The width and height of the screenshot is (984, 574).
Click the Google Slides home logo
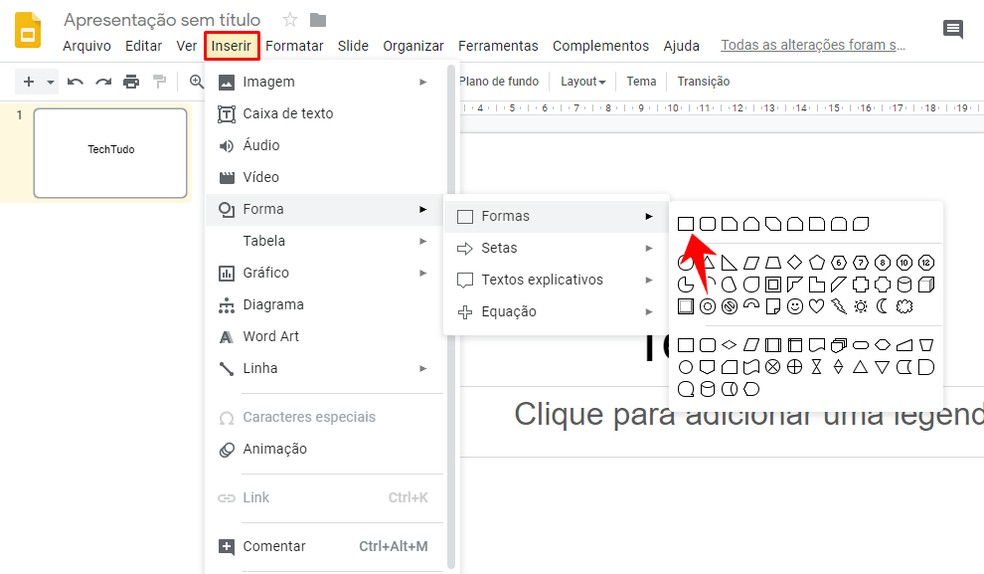(28, 29)
